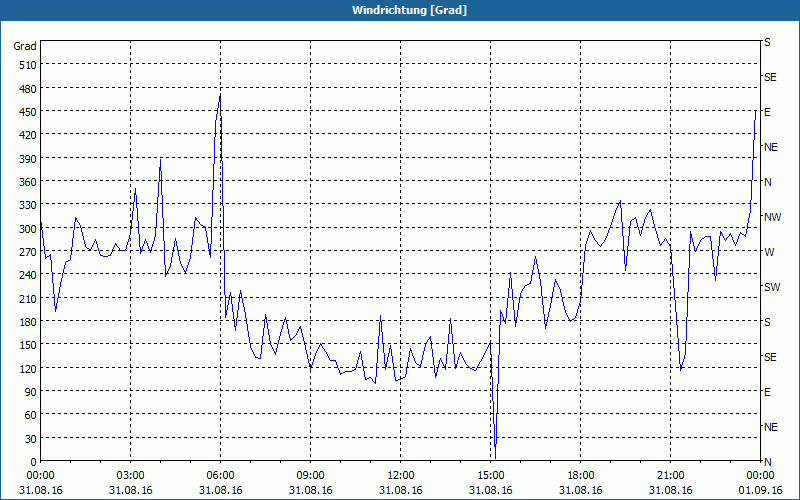The height and width of the screenshot is (500, 800).
Task: Pick the 0 y-axis tick label
Action: (x=34, y=462)
